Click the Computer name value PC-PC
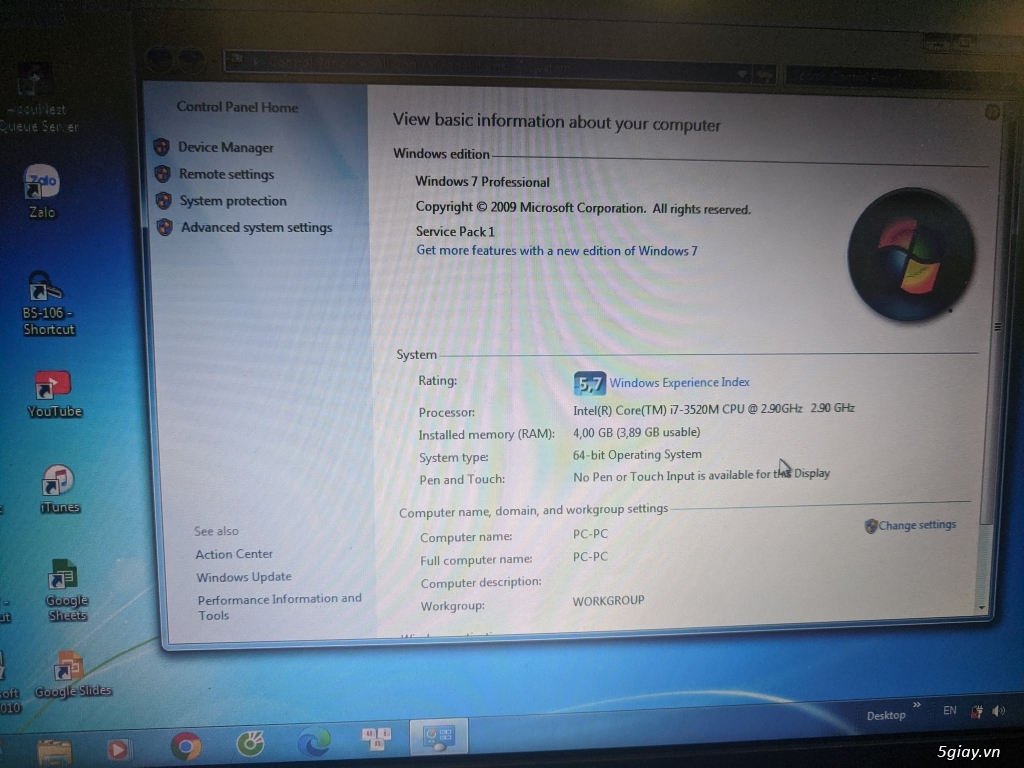Viewport: 1024px width, 768px height. (x=590, y=534)
